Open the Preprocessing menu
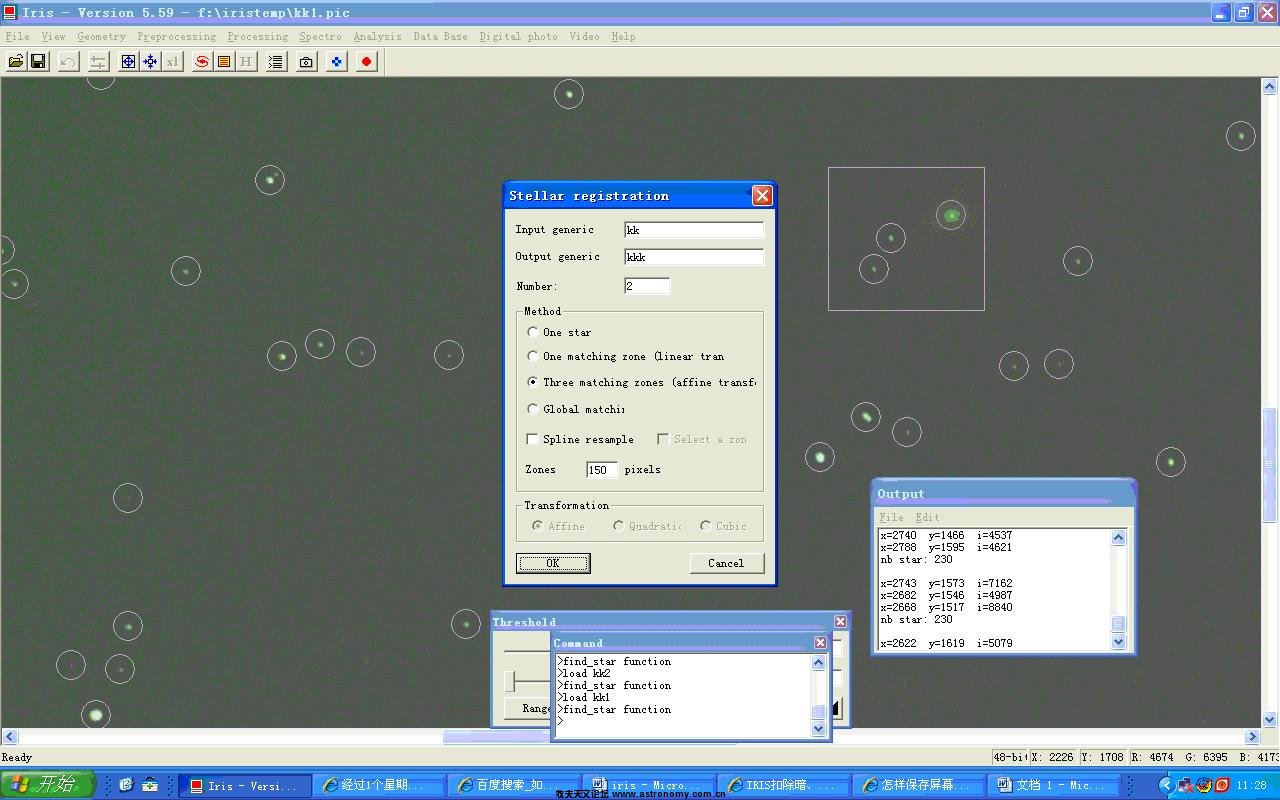1280x800 pixels. [177, 37]
